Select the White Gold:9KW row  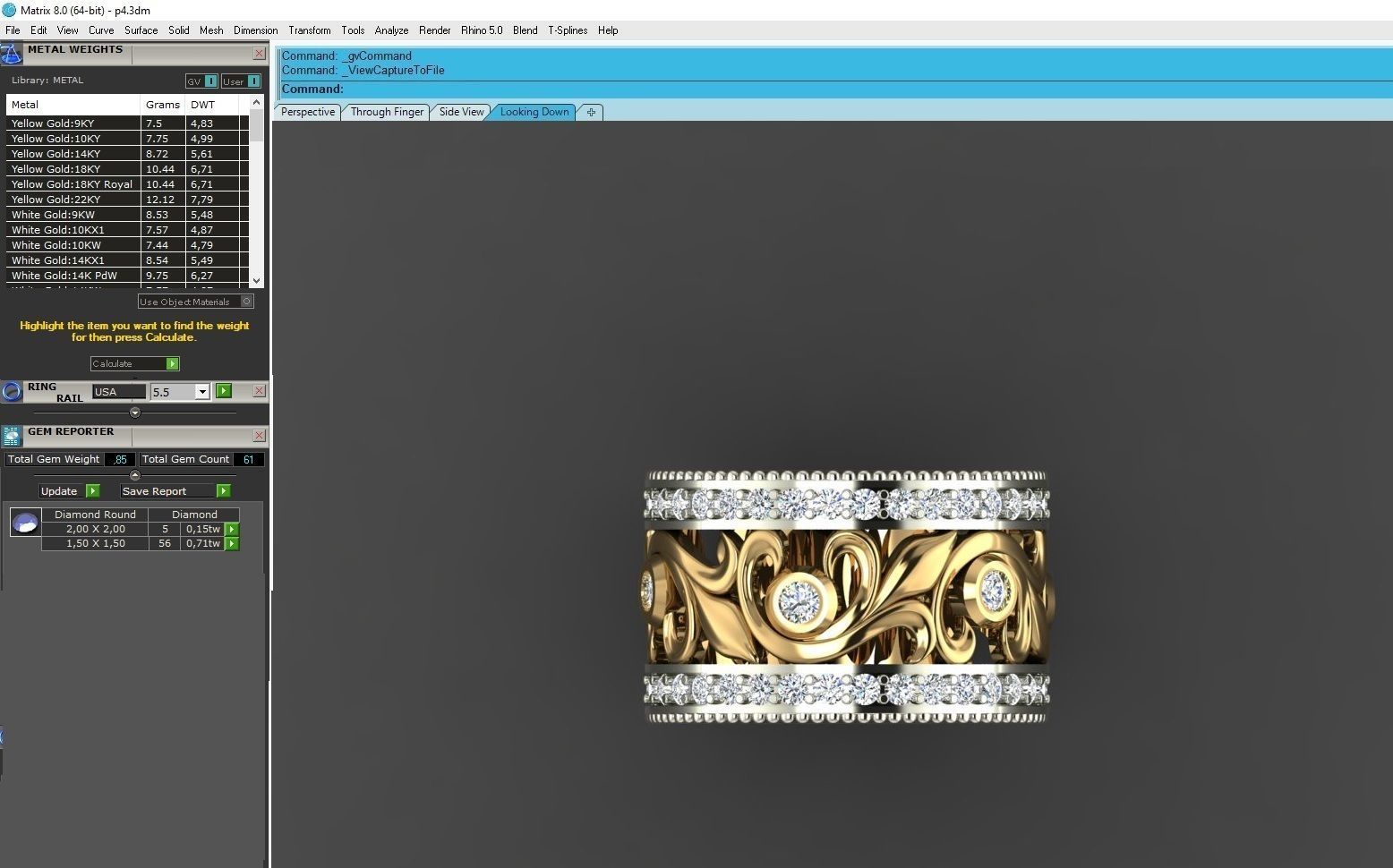128,215
